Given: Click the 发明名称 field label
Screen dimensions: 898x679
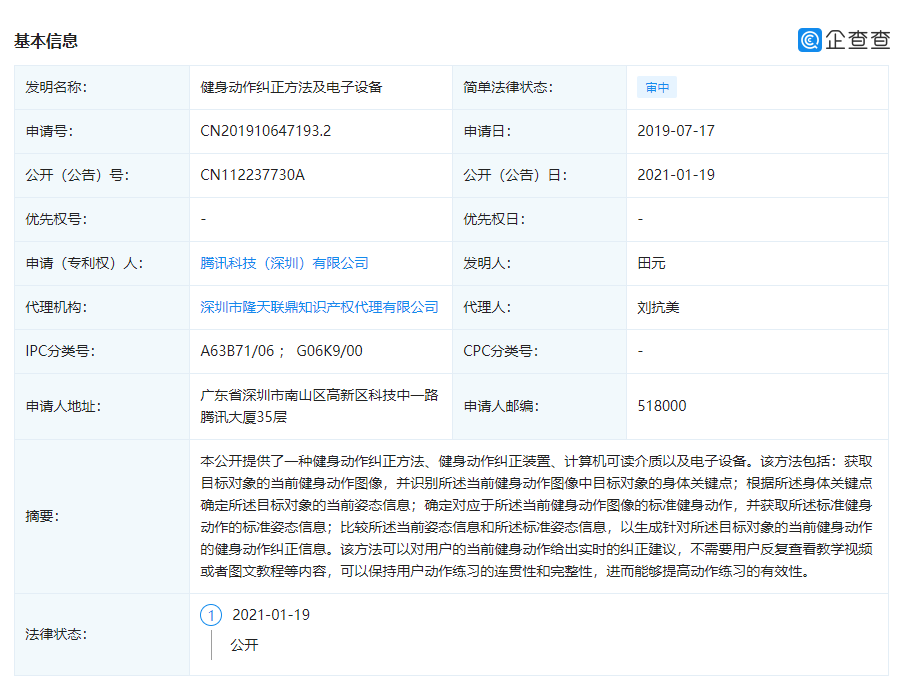Looking at the screenshot, I should point(56,87).
